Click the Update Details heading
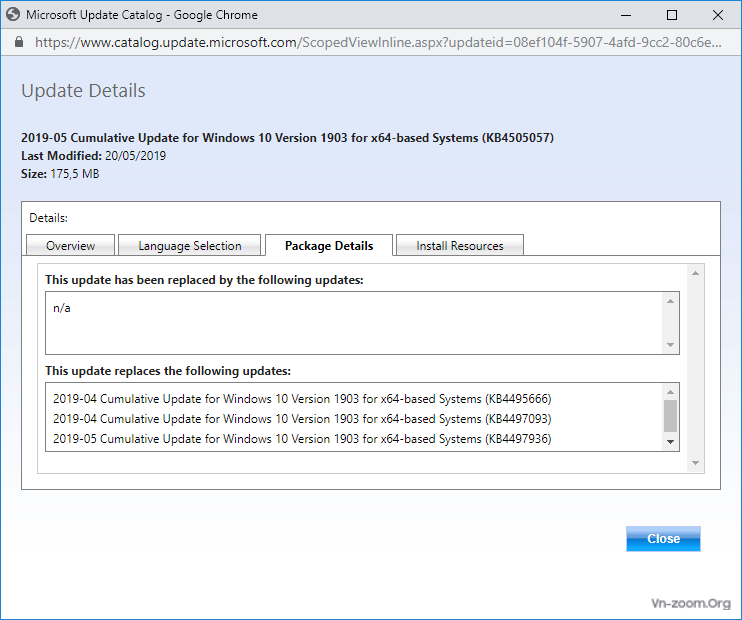The height and width of the screenshot is (620, 742). coord(83,90)
